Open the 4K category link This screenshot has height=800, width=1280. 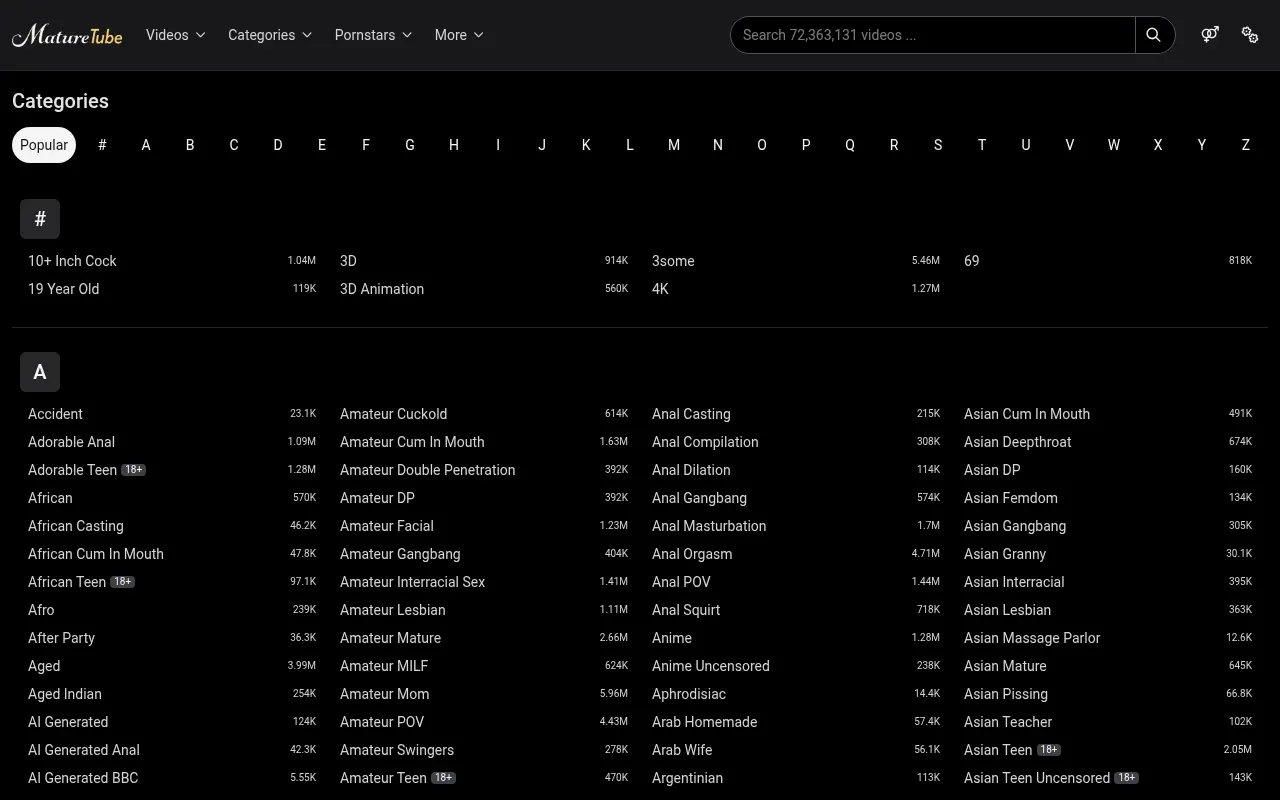tap(660, 289)
